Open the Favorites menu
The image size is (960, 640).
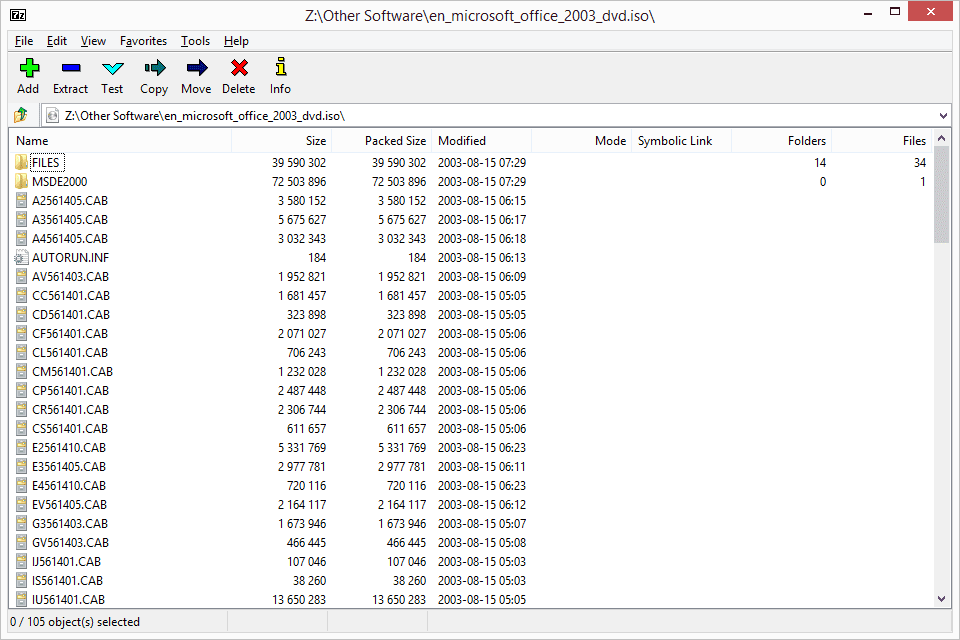pos(143,41)
